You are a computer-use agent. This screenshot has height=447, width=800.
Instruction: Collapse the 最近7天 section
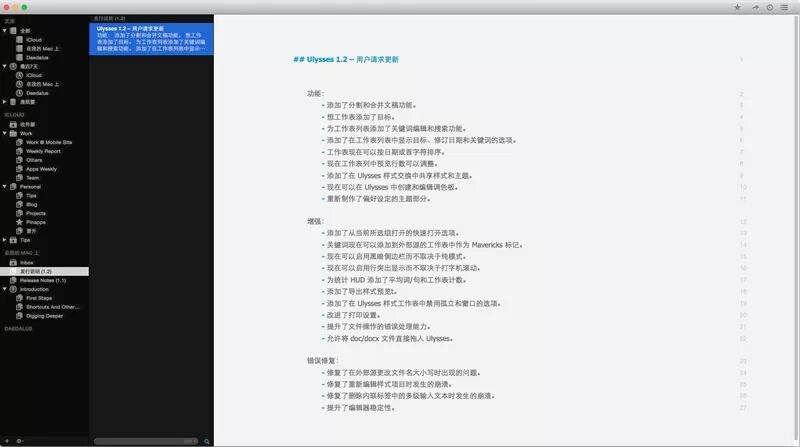[x=5, y=66]
